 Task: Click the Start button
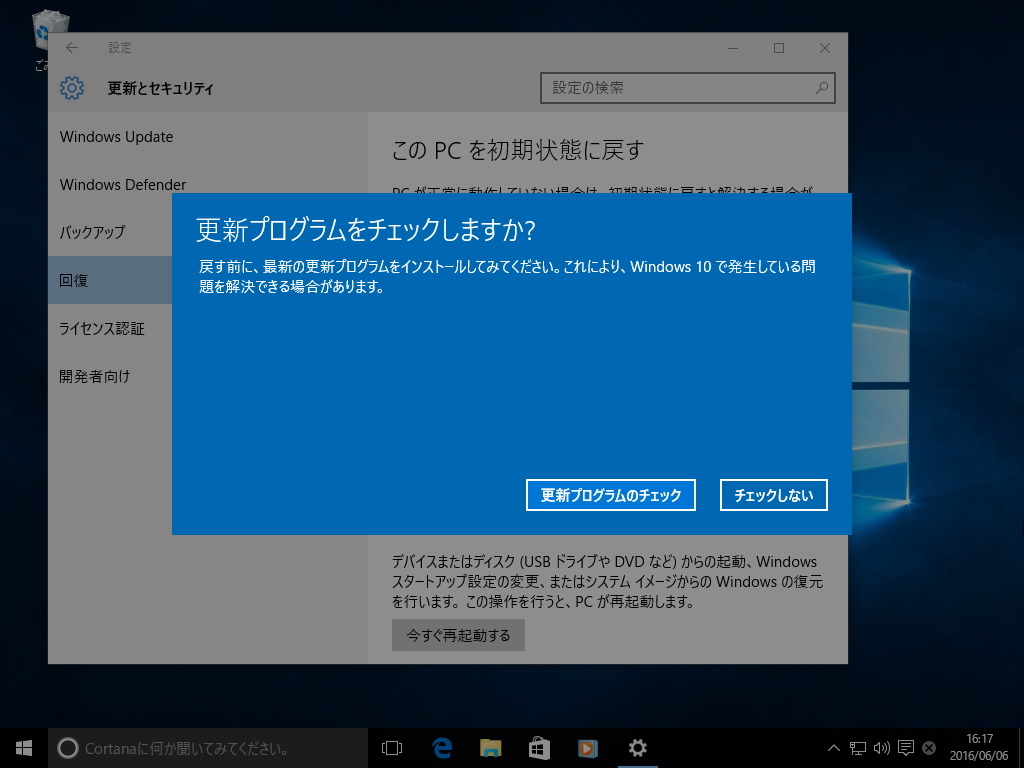point(22,747)
